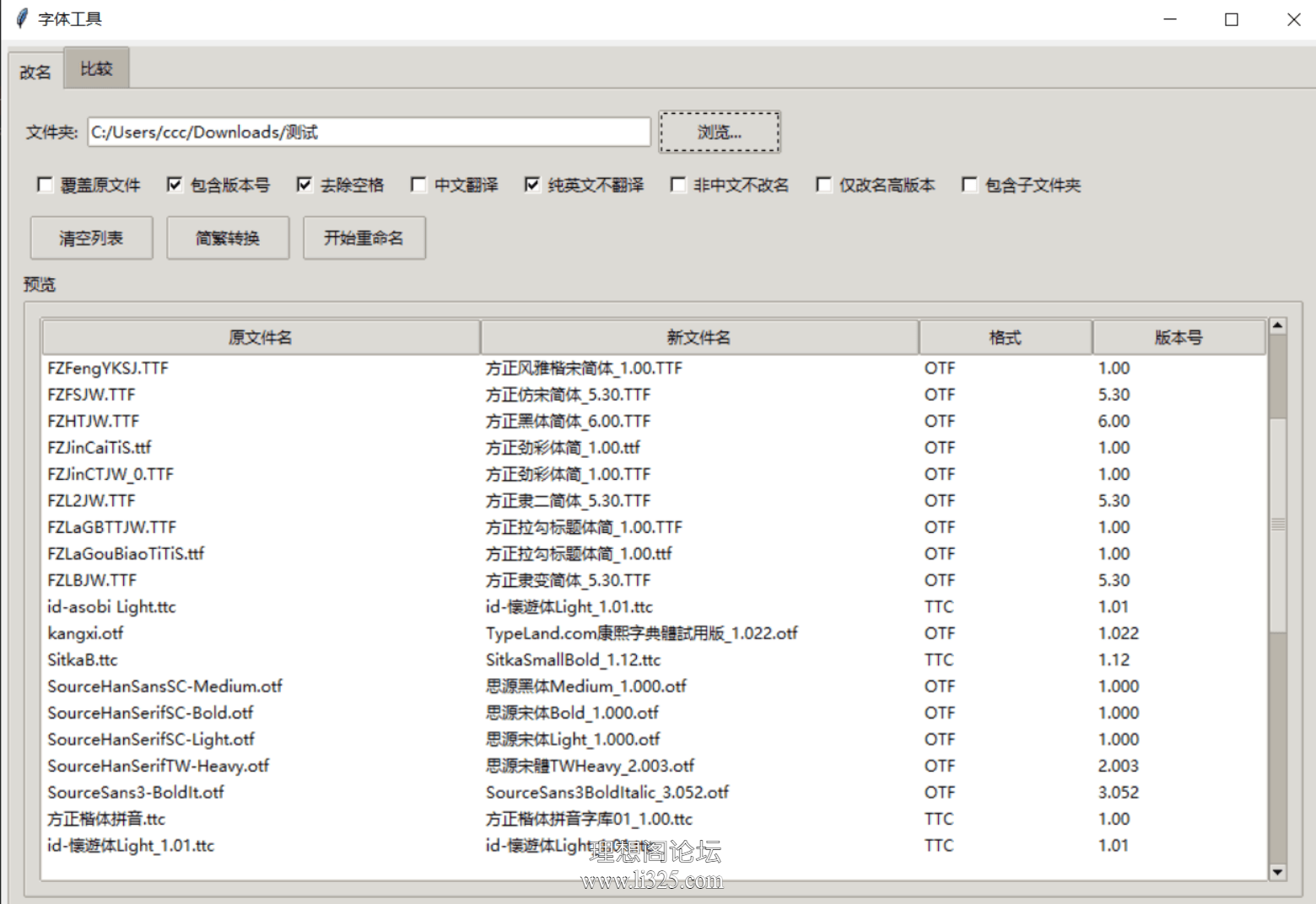
Task: Select the kangxi.otf row in the list
Action: [86, 633]
